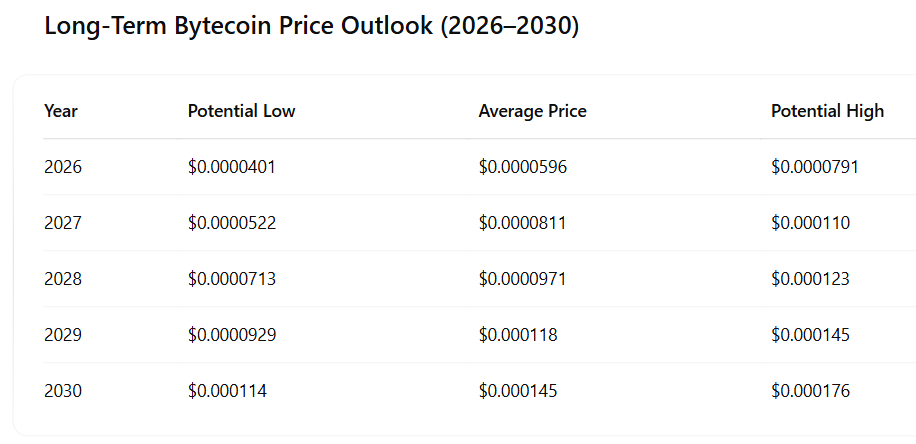The height and width of the screenshot is (444, 916).
Task: Select the 2029 potential low $0.0000929
Action: click(231, 335)
